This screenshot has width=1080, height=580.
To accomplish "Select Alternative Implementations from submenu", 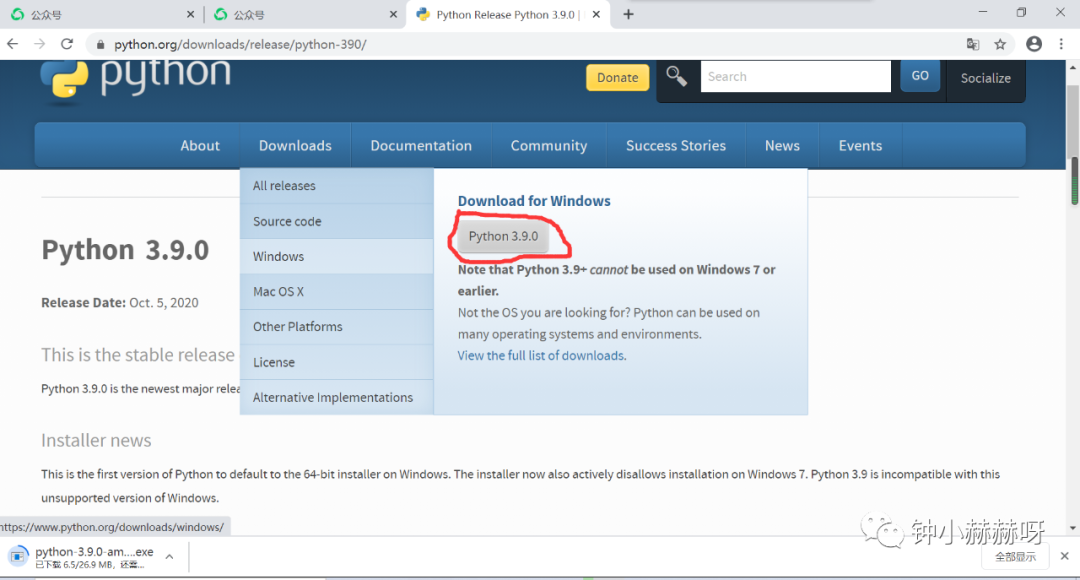I will click(x=336, y=397).
